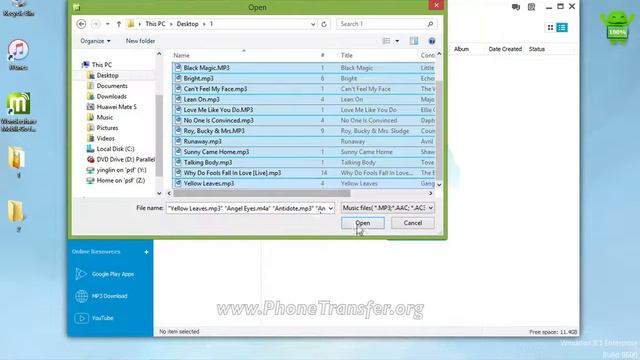The height and width of the screenshot is (360, 640).
Task: Select DVD Drive (D:) in the tree
Action: tap(120, 160)
